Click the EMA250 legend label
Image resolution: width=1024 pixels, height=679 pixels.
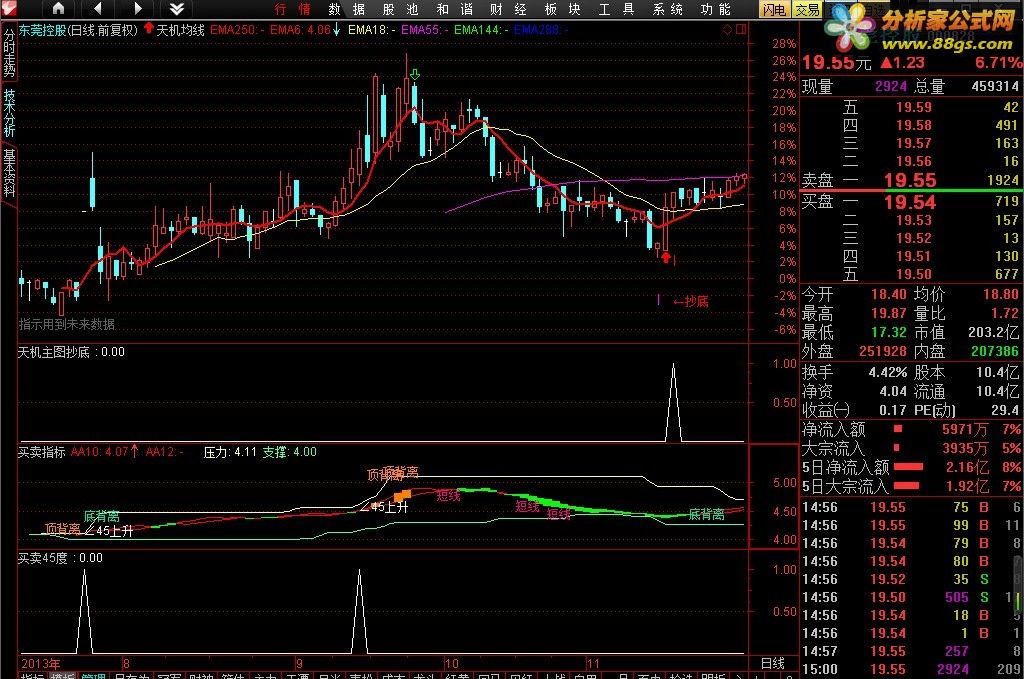238,30
